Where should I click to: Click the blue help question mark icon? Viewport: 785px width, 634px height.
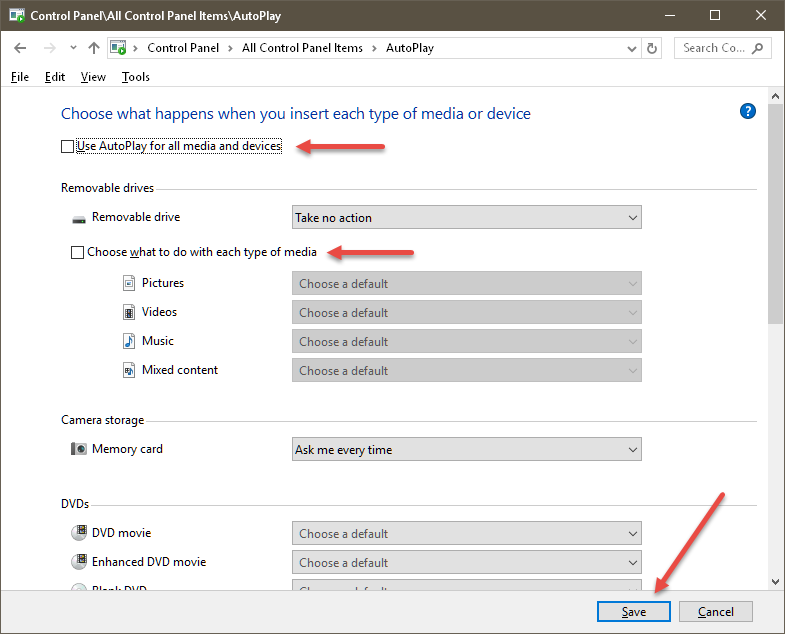747,111
